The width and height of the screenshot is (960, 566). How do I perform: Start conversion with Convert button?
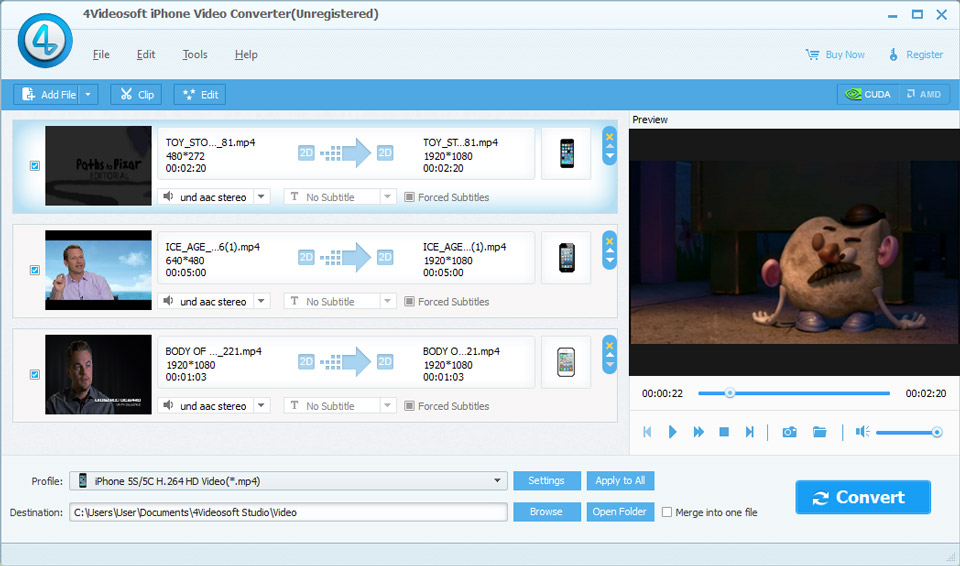(x=863, y=497)
